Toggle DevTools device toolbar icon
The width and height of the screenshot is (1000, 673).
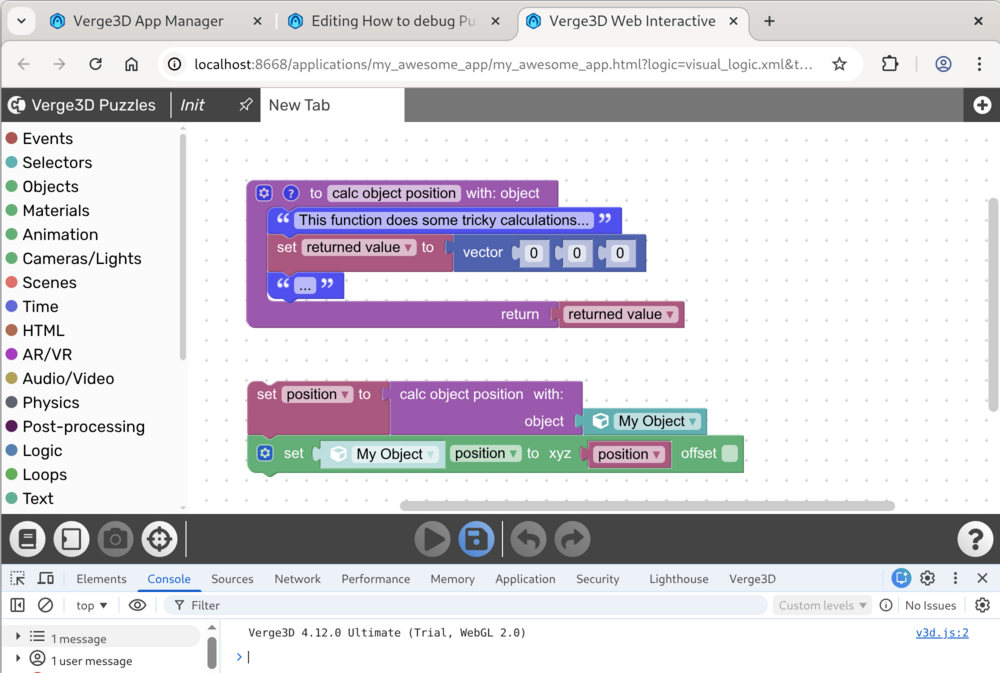[x=46, y=579]
